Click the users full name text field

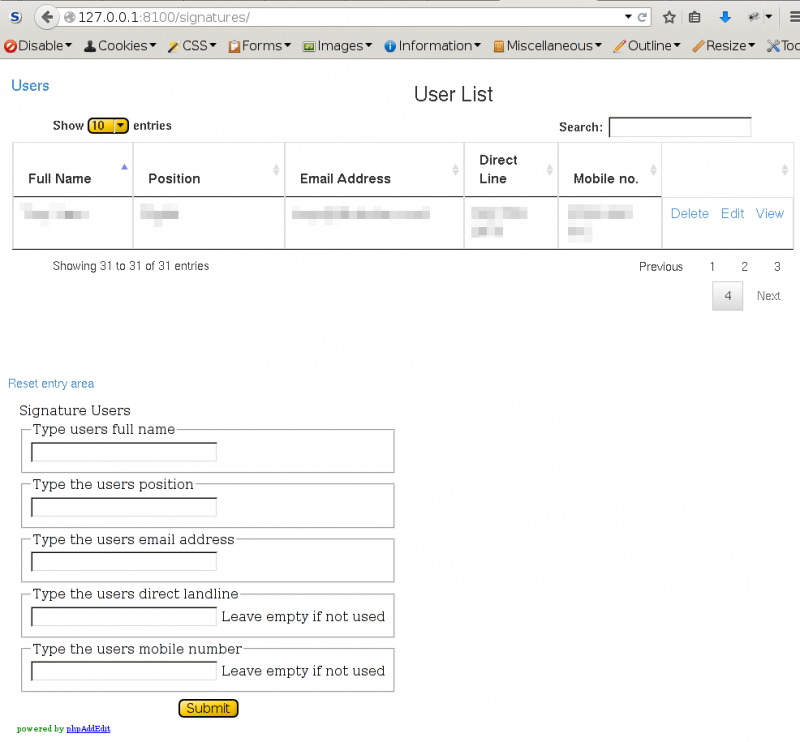[124, 452]
